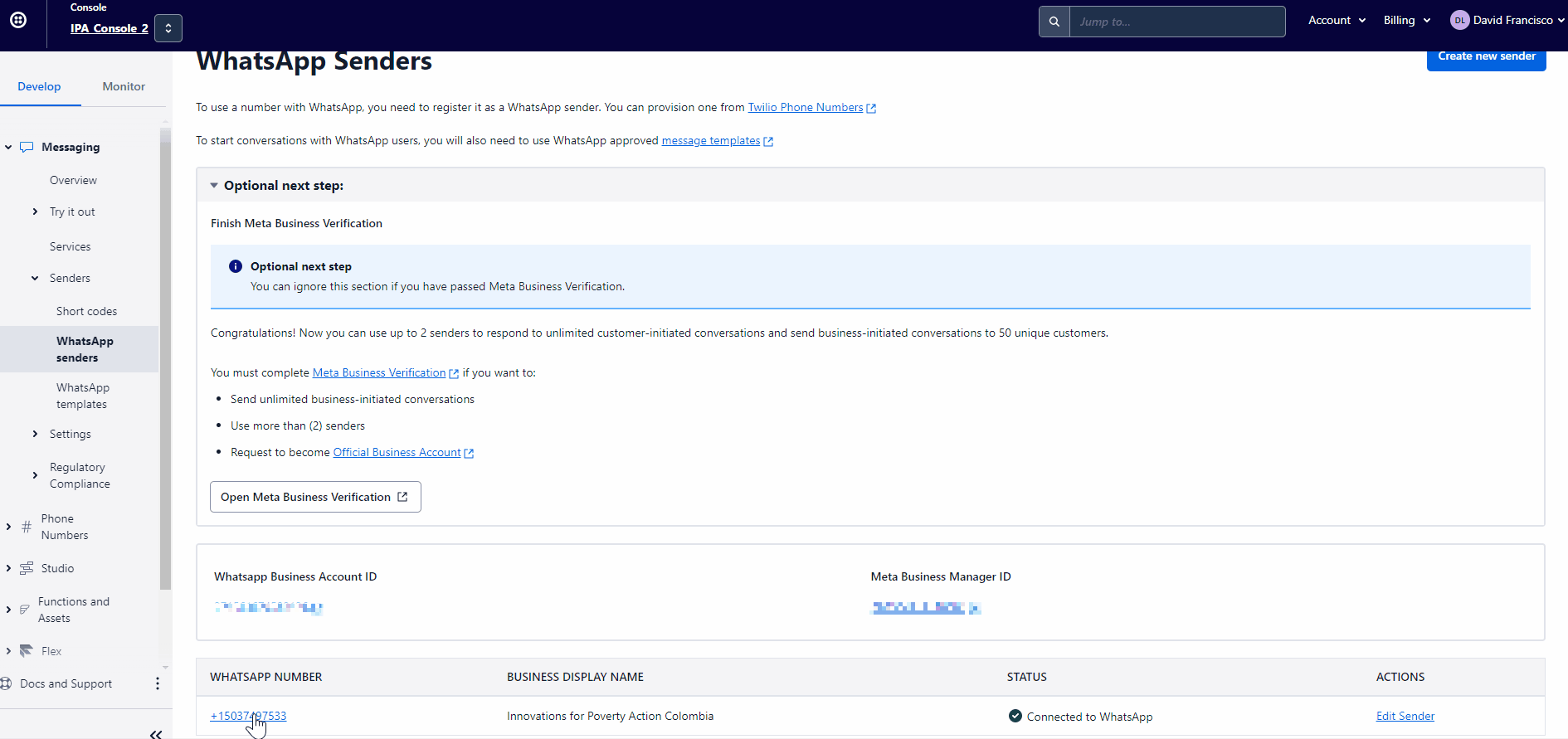Click the DL user avatar

click(1459, 20)
